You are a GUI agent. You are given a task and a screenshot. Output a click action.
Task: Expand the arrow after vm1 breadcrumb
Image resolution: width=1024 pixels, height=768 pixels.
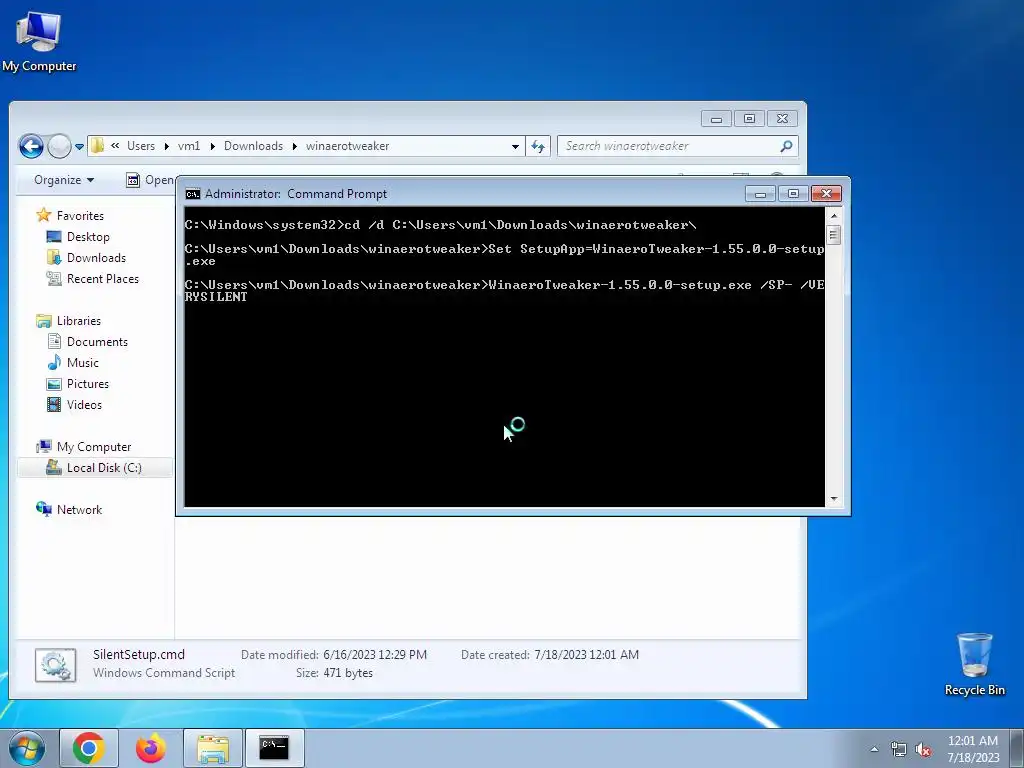[x=212, y=146]
